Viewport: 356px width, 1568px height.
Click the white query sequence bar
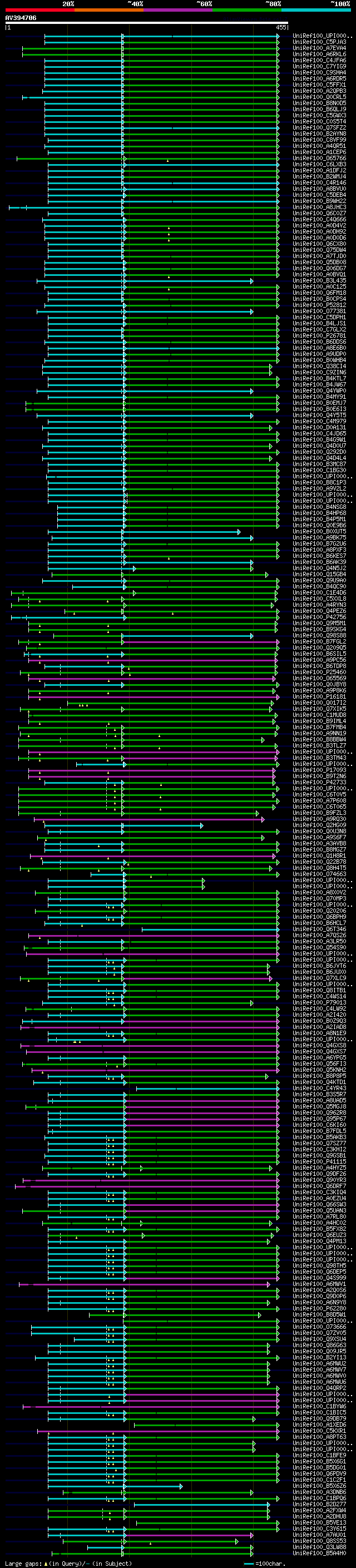147,23
